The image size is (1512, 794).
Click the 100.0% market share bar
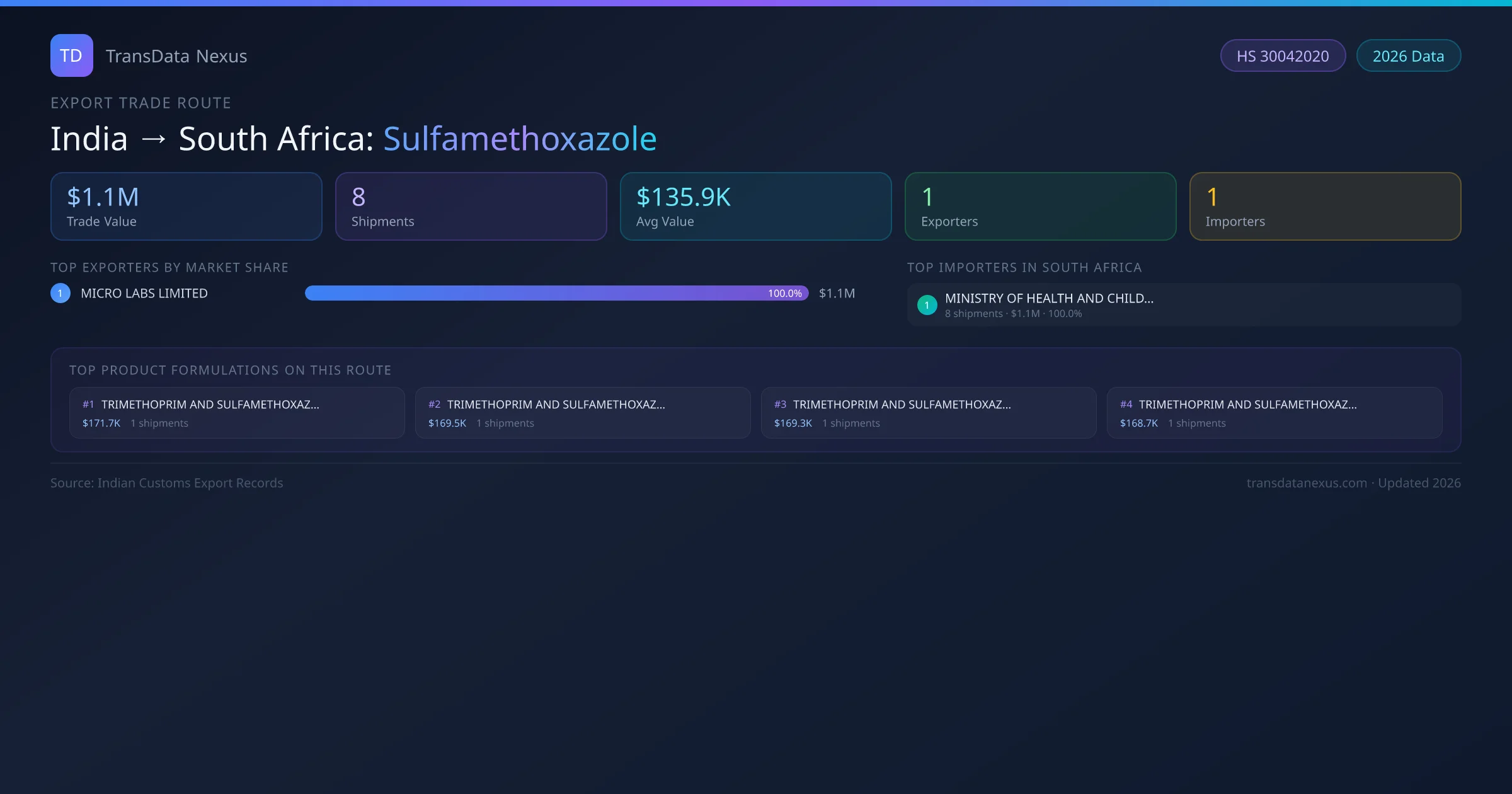pos(556,293)
